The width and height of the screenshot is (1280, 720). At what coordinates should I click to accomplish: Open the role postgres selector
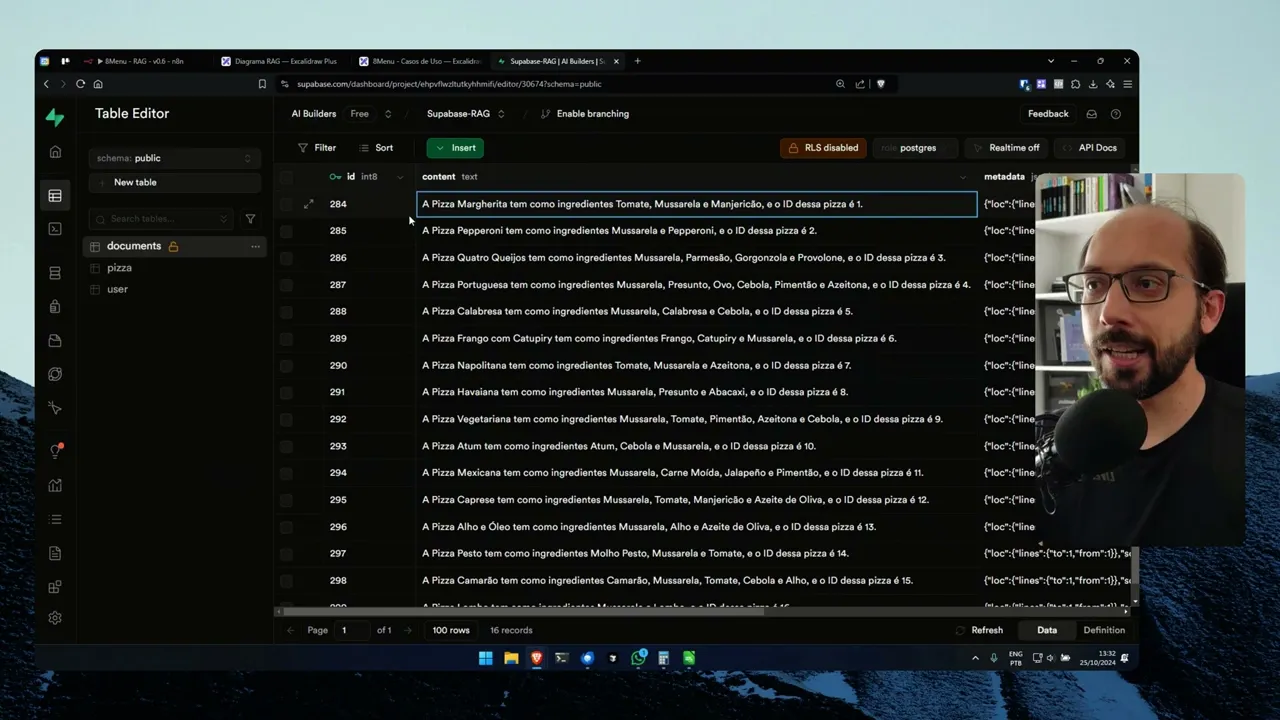pos(915,148)
